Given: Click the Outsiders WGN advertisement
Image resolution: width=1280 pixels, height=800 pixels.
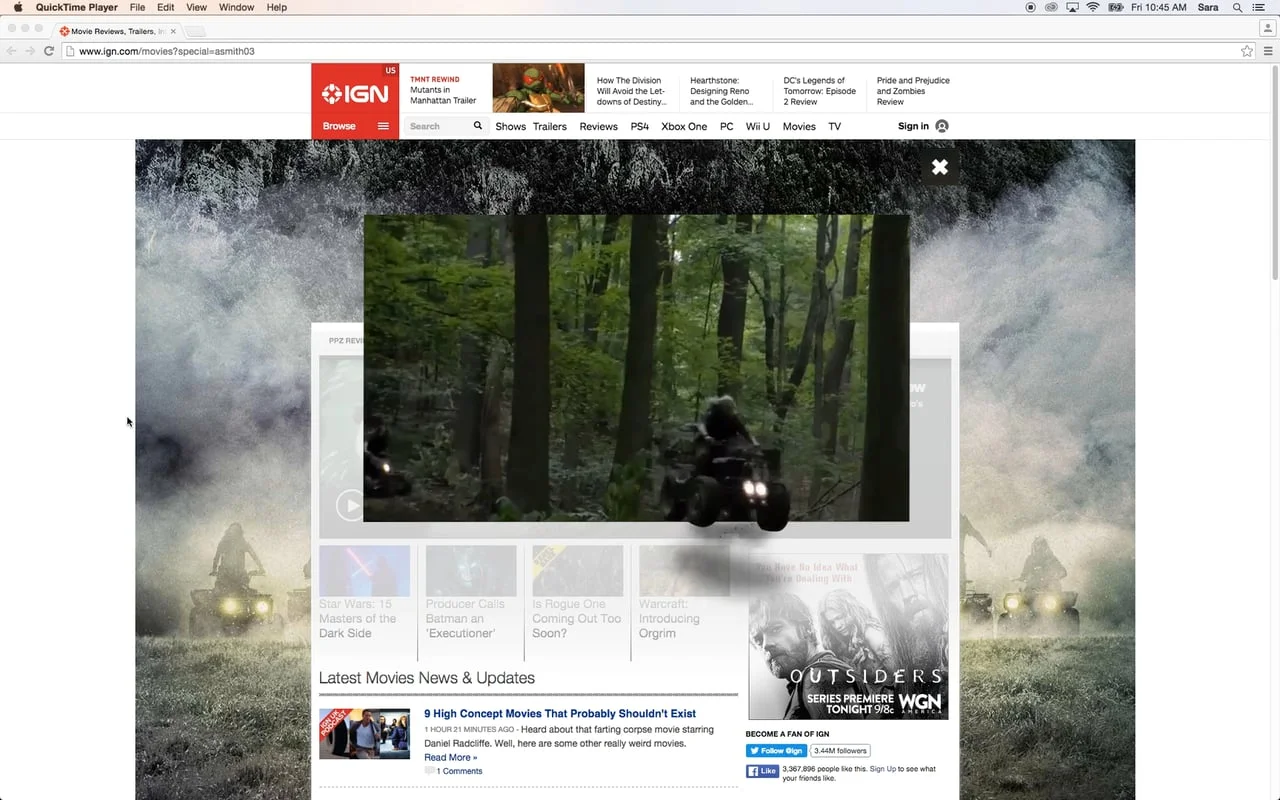Looking at the screenshot, I should [848, 636].
